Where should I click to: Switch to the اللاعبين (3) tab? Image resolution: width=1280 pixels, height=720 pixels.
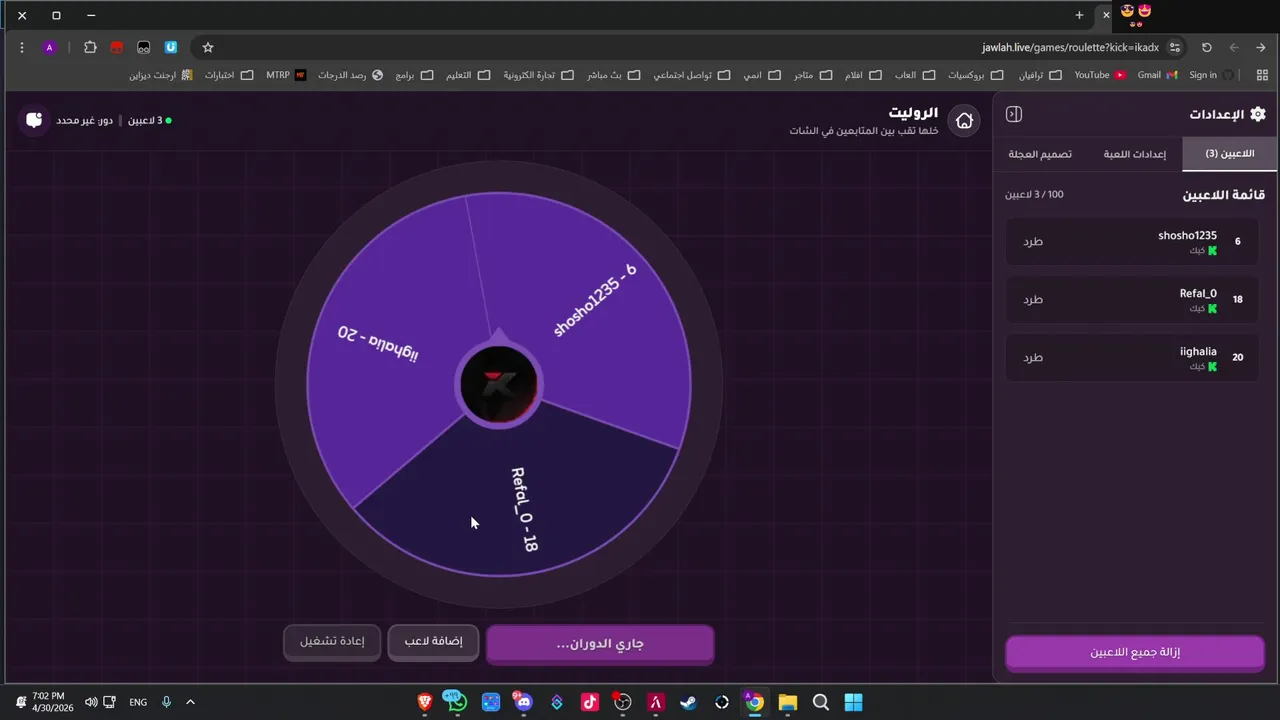[1230, 154]
